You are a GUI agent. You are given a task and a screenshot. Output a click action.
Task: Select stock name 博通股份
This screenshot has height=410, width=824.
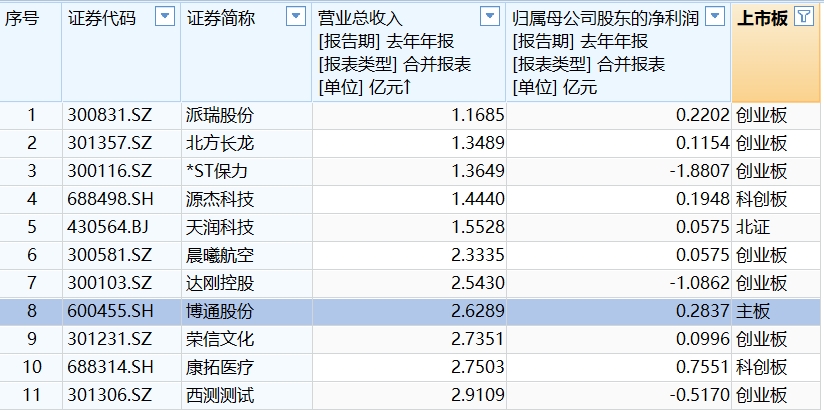[x=220, y=311]
